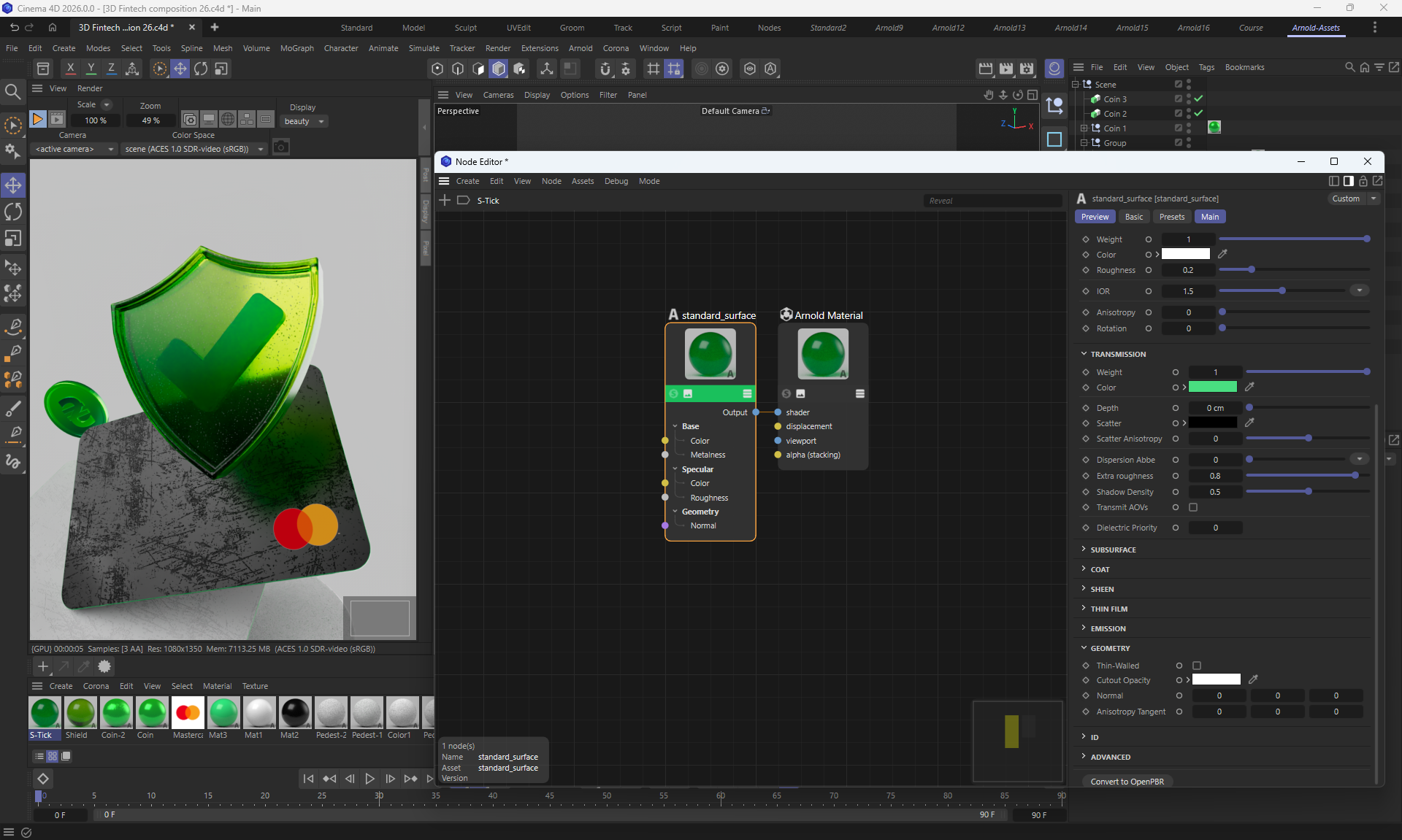
Task: Switch to the Presets tab
Action: pos(1171,217)
